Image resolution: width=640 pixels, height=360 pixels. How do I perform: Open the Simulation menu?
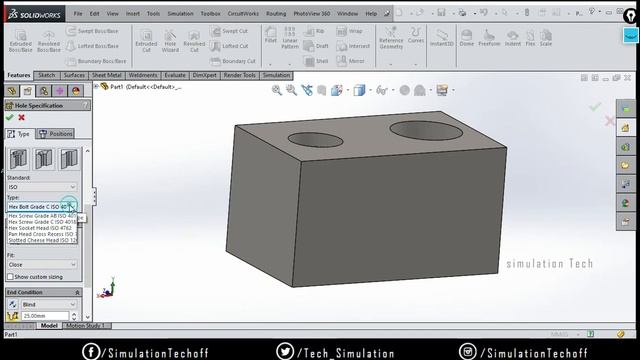pyautogui.click(x=180, y=13)
